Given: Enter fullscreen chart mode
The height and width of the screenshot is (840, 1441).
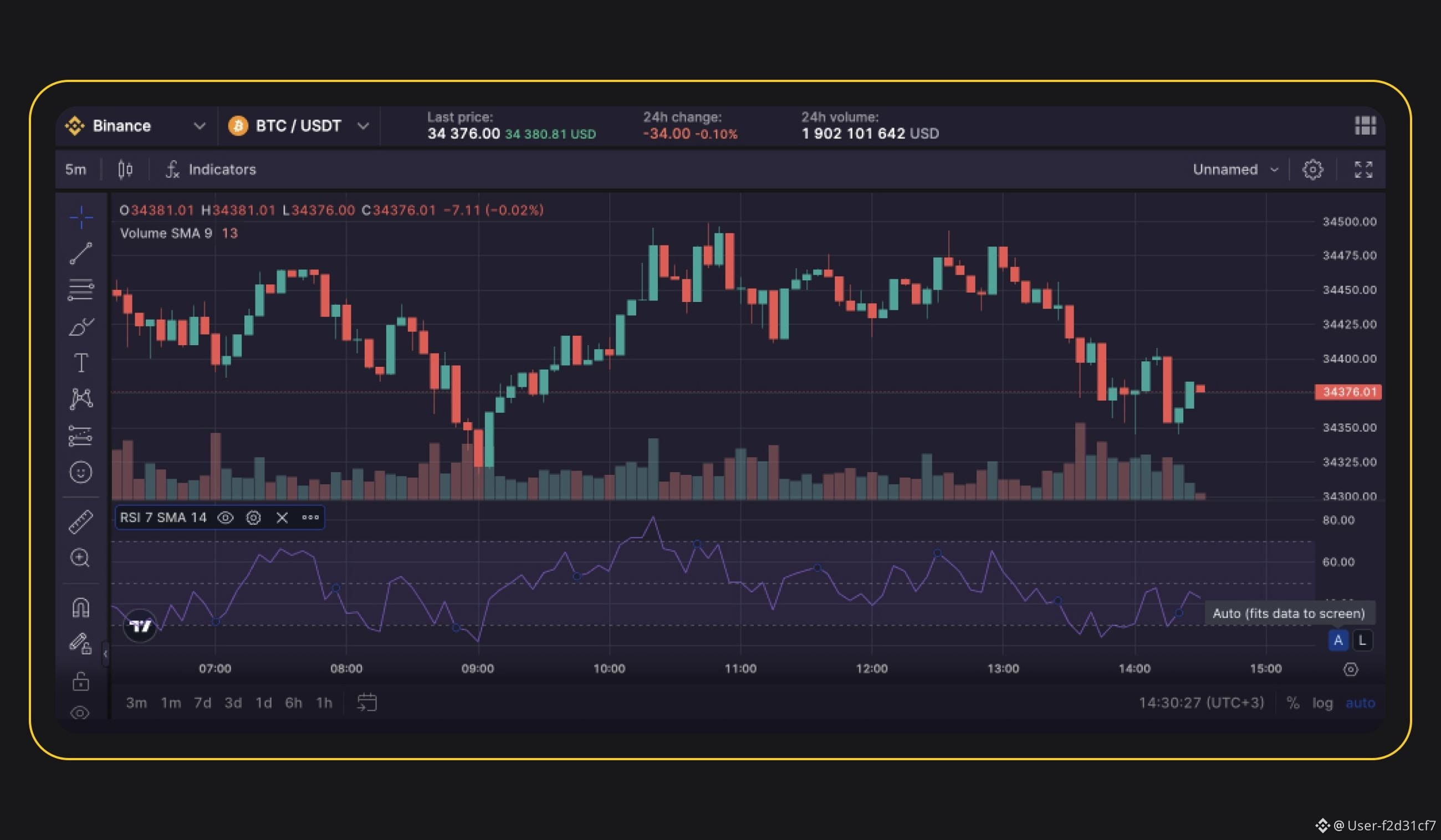Looking at the screenshot, I should point(1363,169).
